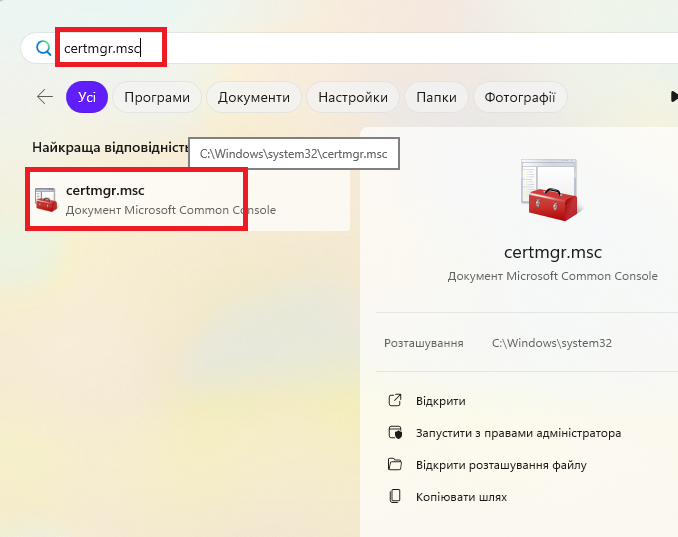Click Відкрити to open the console

click(441, 401)
